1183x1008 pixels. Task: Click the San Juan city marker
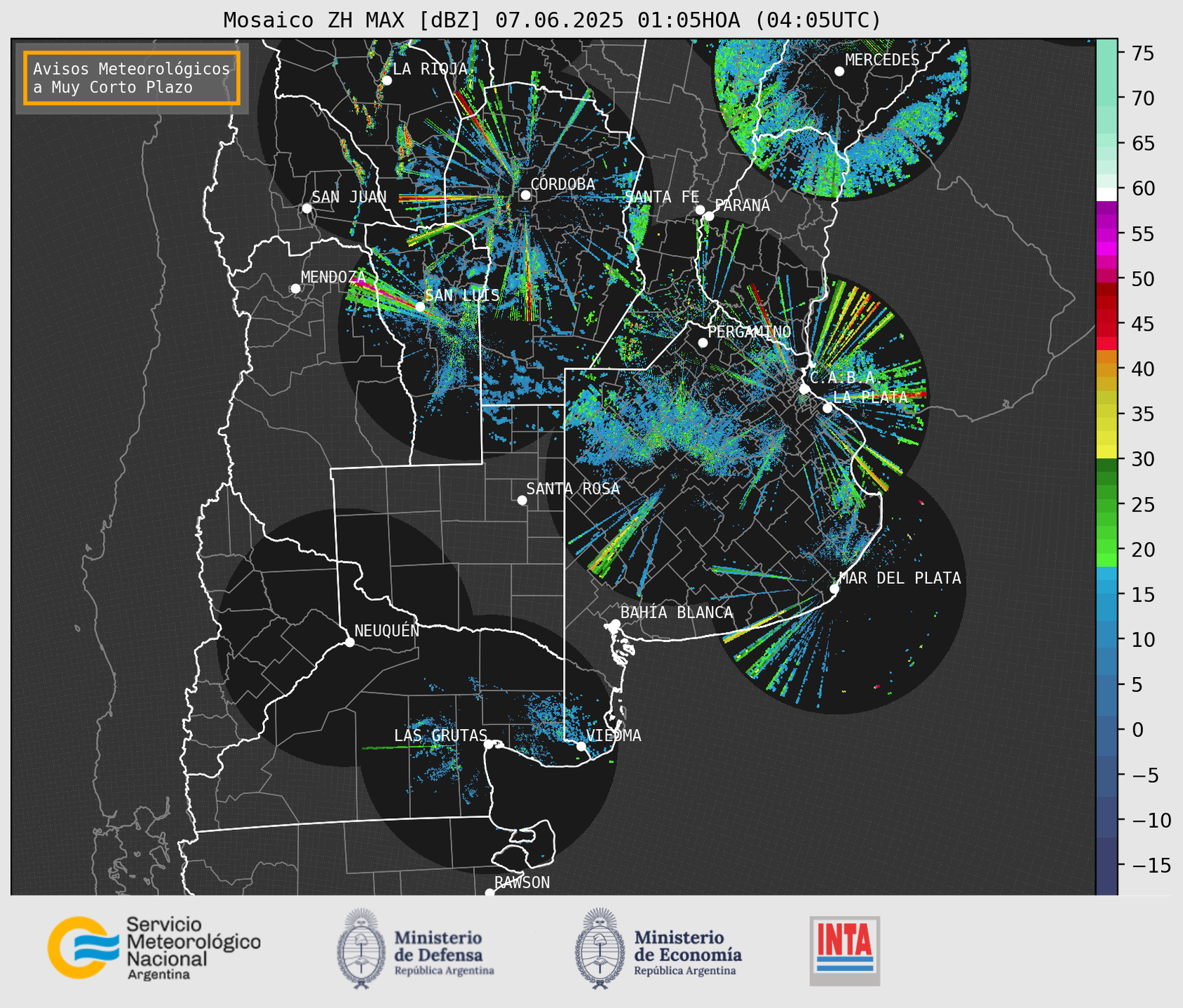[306, 208]
